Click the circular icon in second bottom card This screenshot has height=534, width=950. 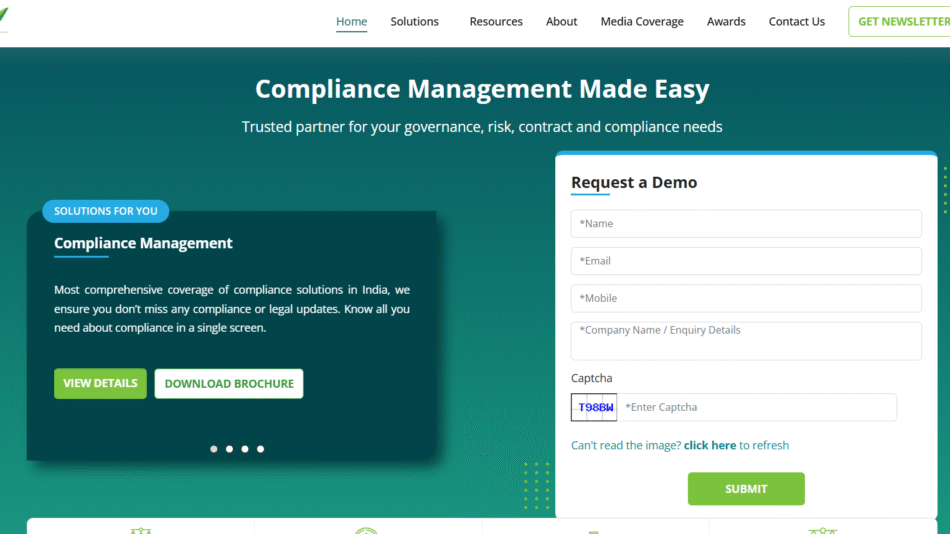pos(367,529)
